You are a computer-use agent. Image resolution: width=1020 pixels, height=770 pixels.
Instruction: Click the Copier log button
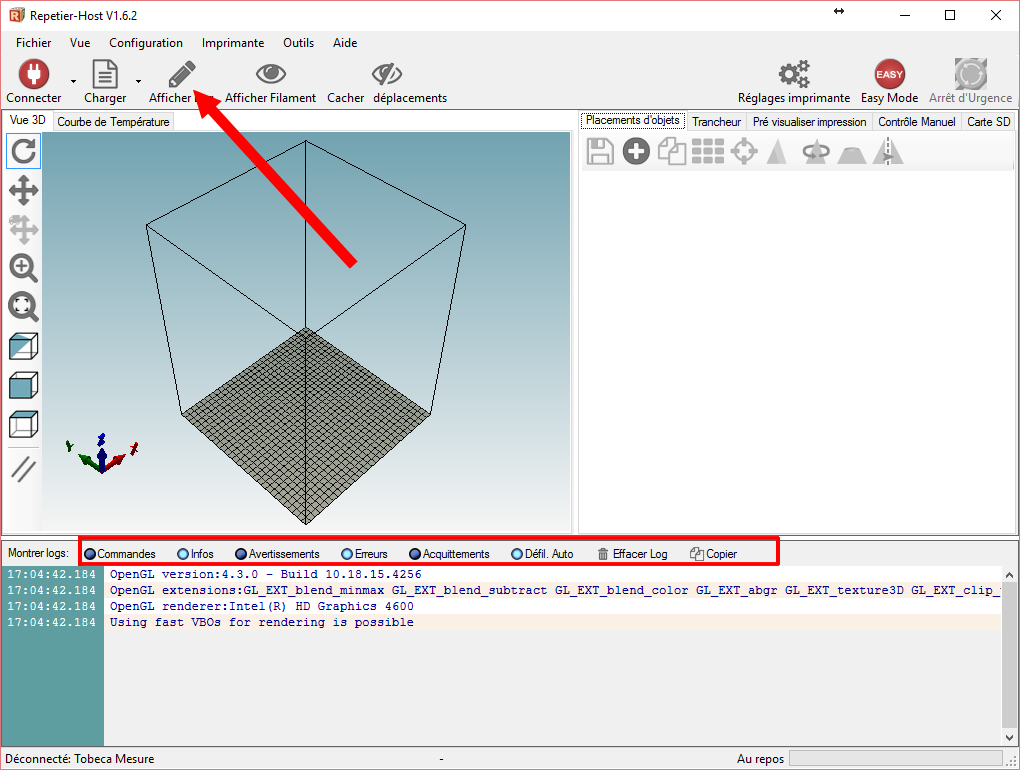713,554
